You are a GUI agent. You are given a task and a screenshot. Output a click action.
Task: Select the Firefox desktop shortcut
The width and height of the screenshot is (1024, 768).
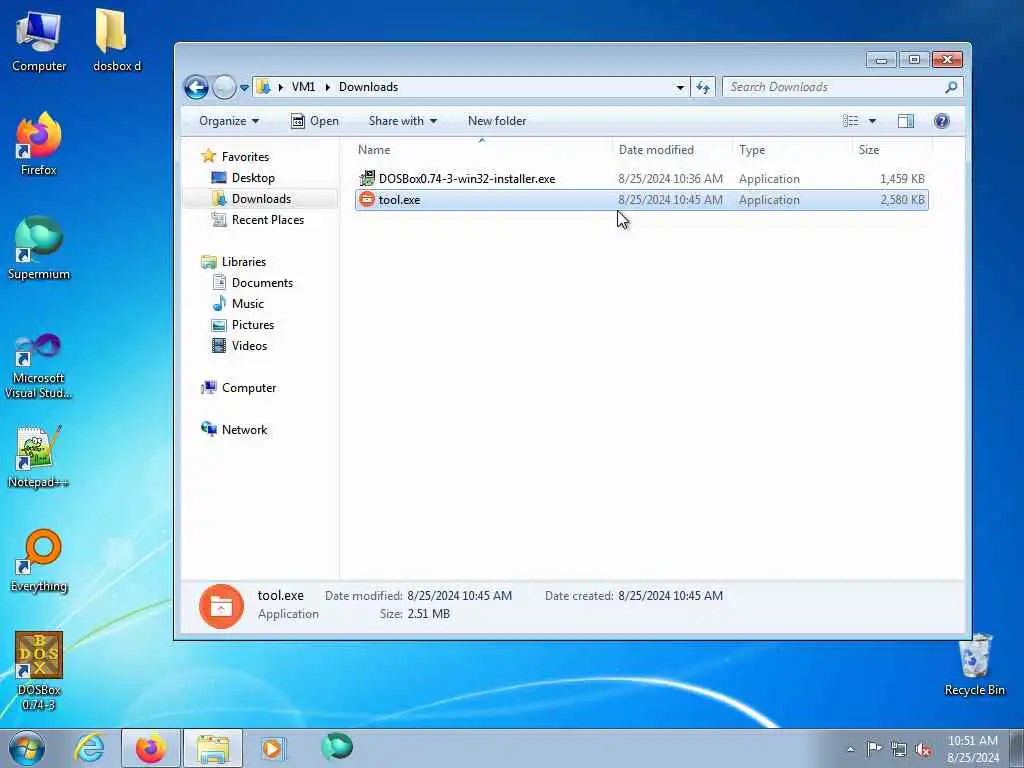click(38, 144)
